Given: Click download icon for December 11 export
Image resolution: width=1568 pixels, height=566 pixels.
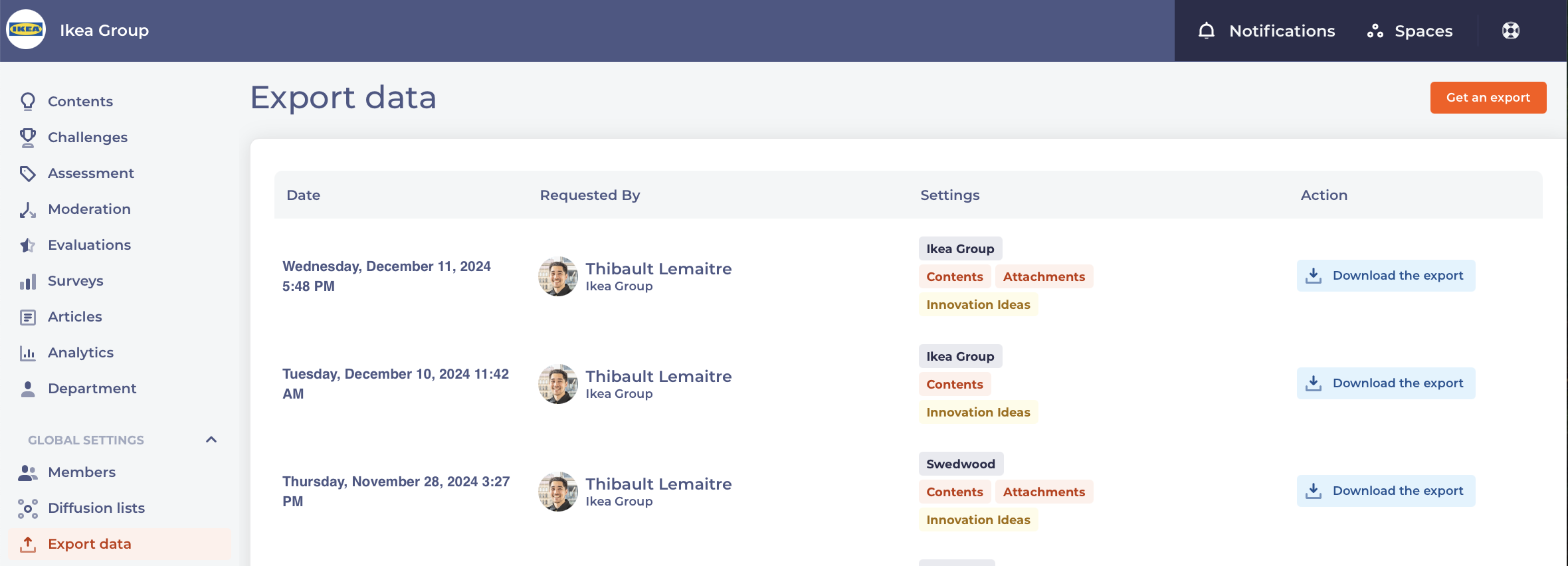Looking at the screenshot, I should [1314, 276].
